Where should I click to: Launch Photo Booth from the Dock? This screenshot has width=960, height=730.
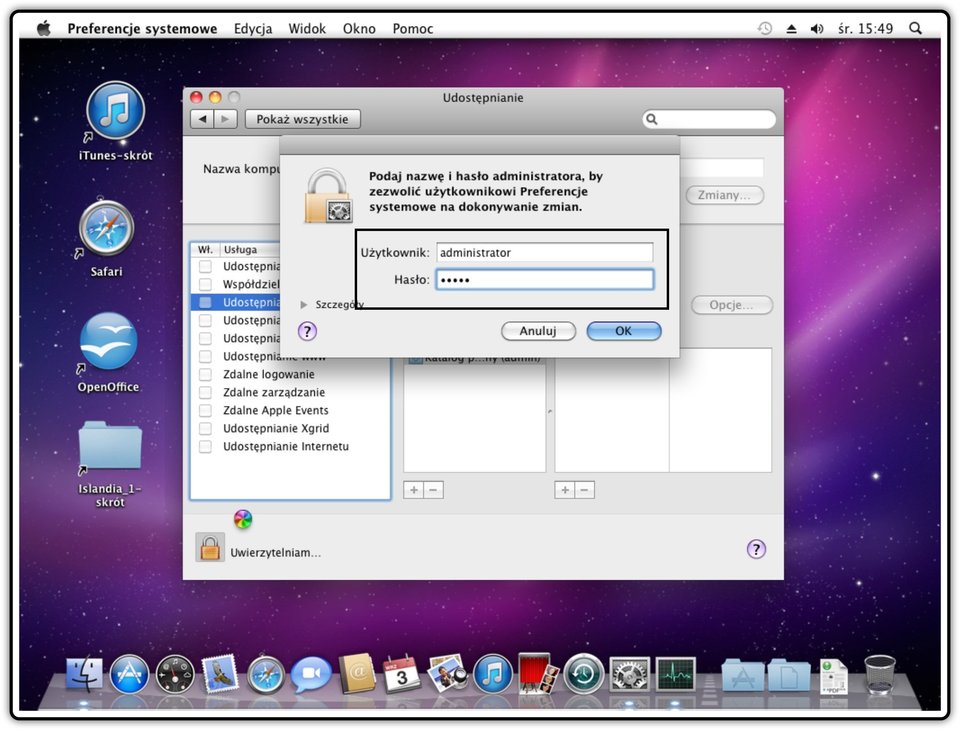click(538, 674)
